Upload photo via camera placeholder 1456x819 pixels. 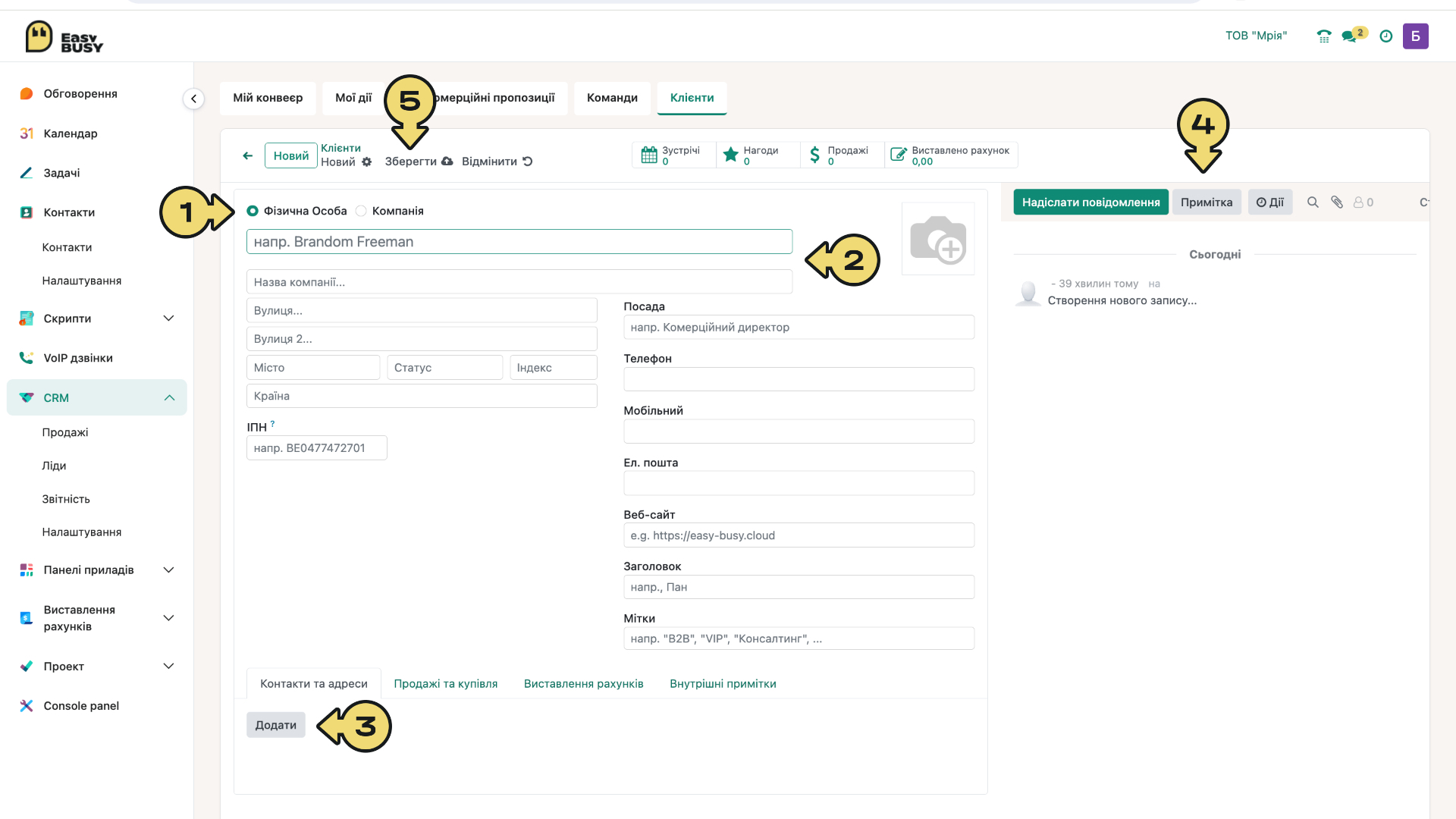pyautogui.click(x=938, y=239)
